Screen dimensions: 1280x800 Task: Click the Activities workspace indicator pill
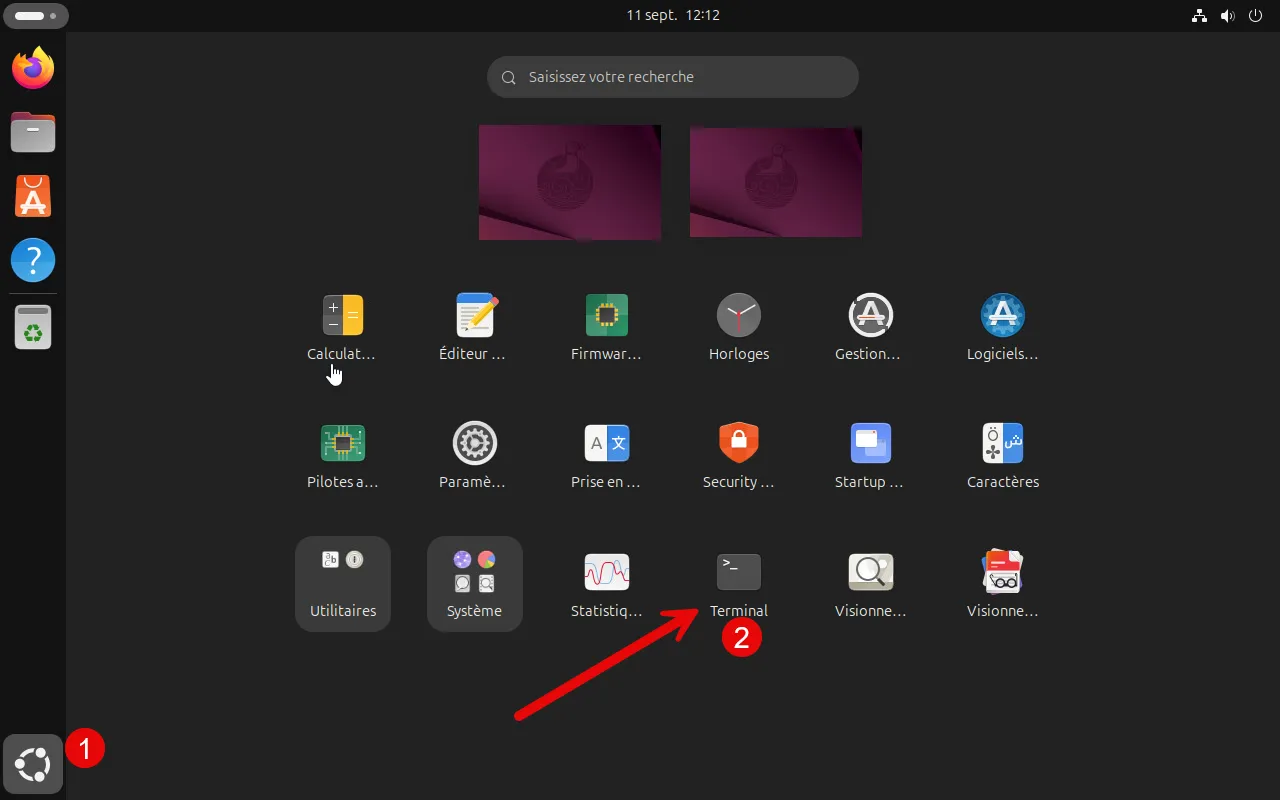pos(36,16)
